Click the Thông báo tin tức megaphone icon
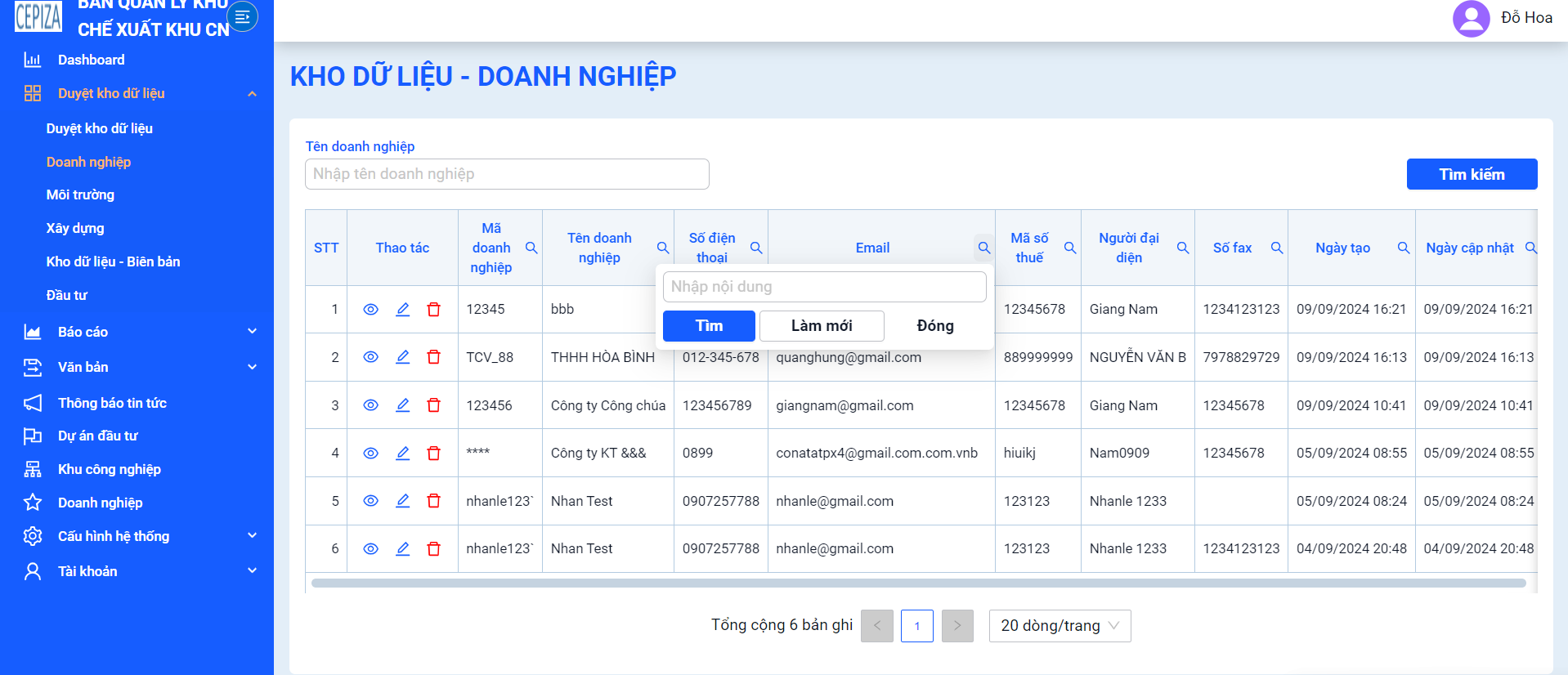The image size is (1568, 675). click(x=33, y=403)
